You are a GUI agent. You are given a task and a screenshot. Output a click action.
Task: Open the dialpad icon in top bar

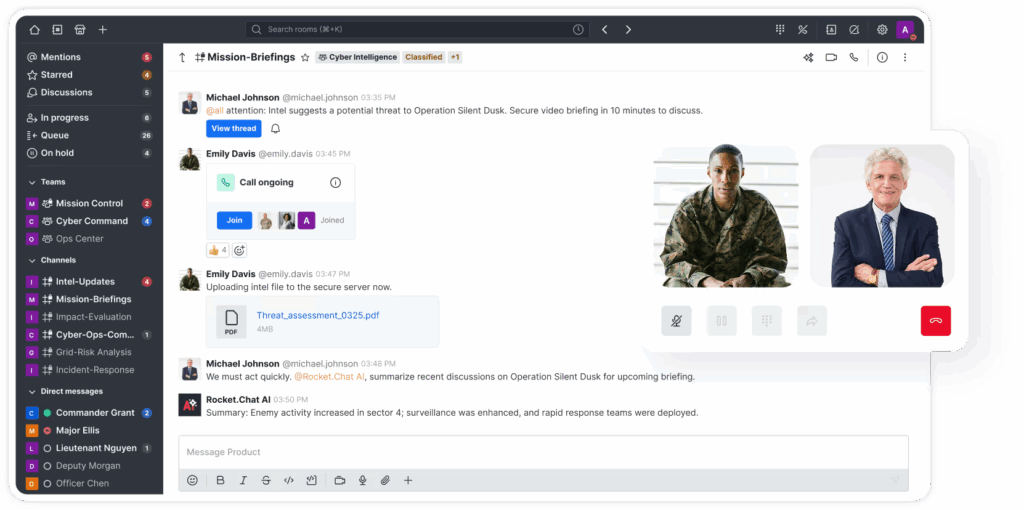[780, 29]
